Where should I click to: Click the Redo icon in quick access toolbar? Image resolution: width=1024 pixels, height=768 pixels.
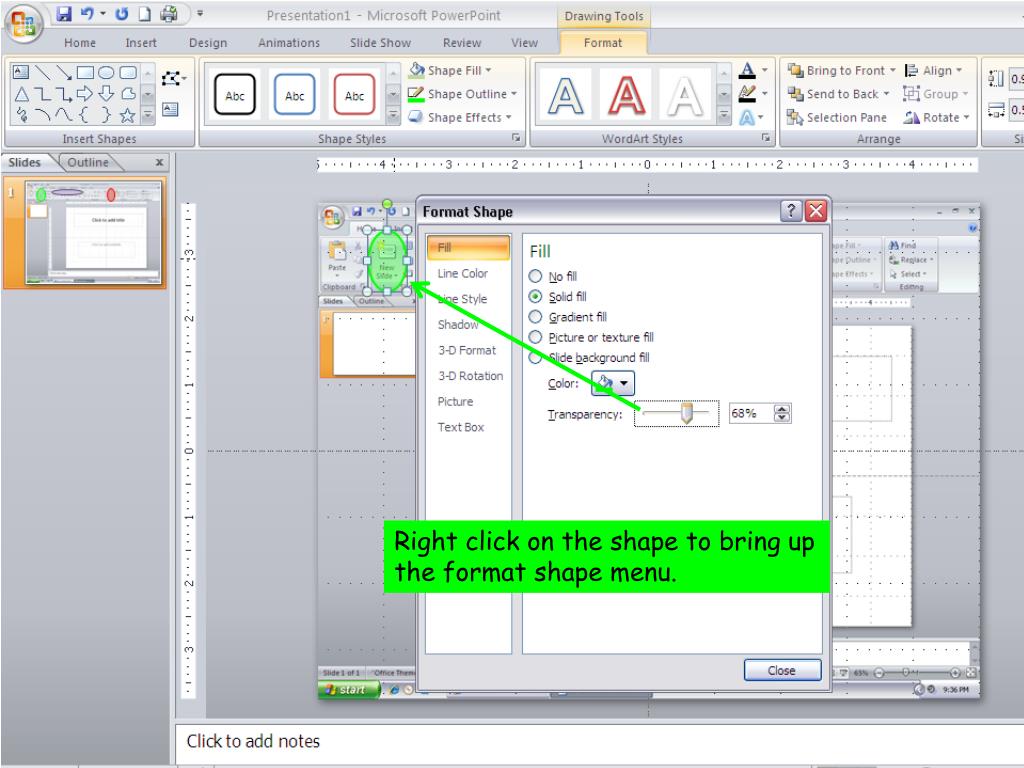point(122,14)
